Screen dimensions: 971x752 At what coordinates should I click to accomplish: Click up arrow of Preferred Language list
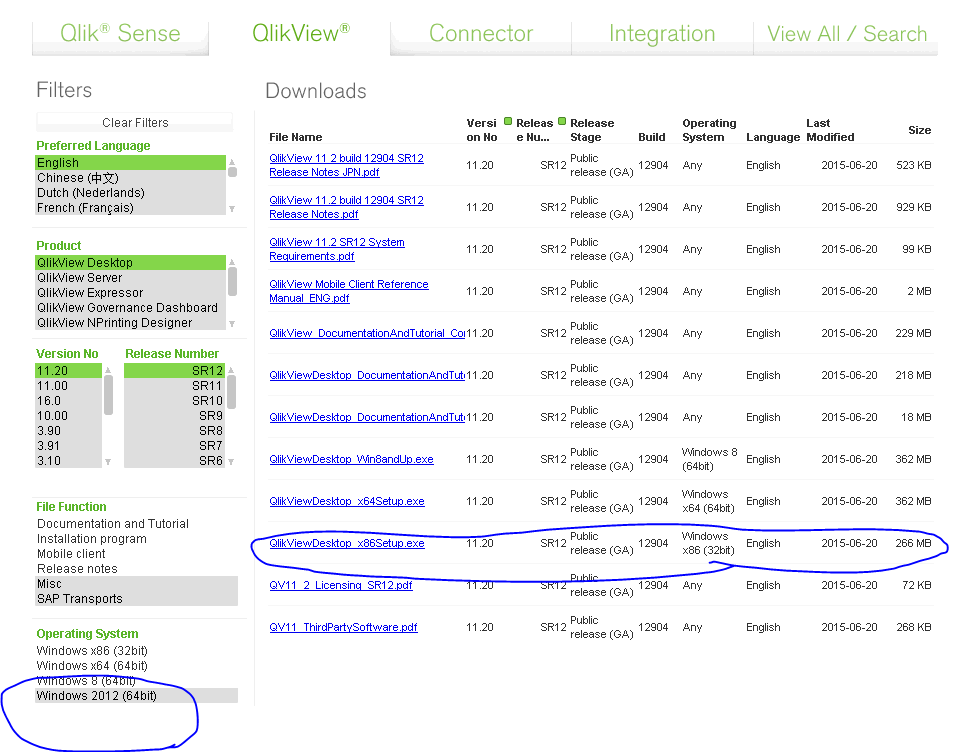(232, 162)
